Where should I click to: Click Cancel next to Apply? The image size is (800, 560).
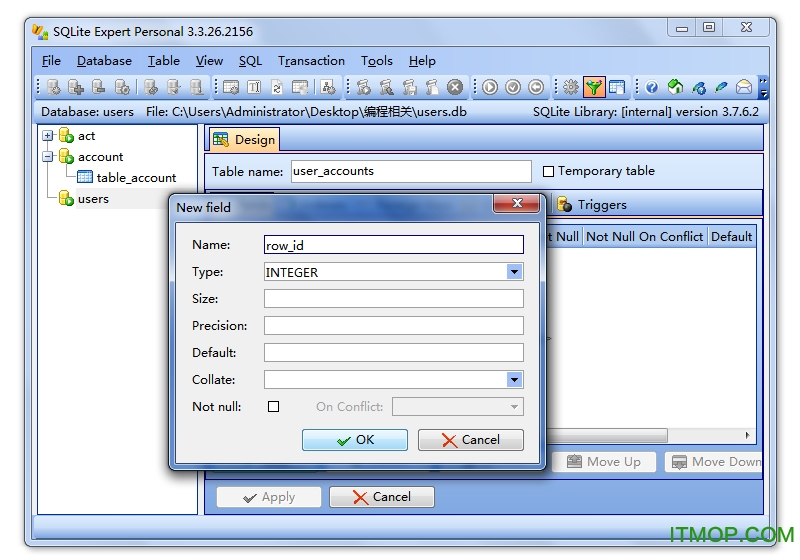(382, 497)
